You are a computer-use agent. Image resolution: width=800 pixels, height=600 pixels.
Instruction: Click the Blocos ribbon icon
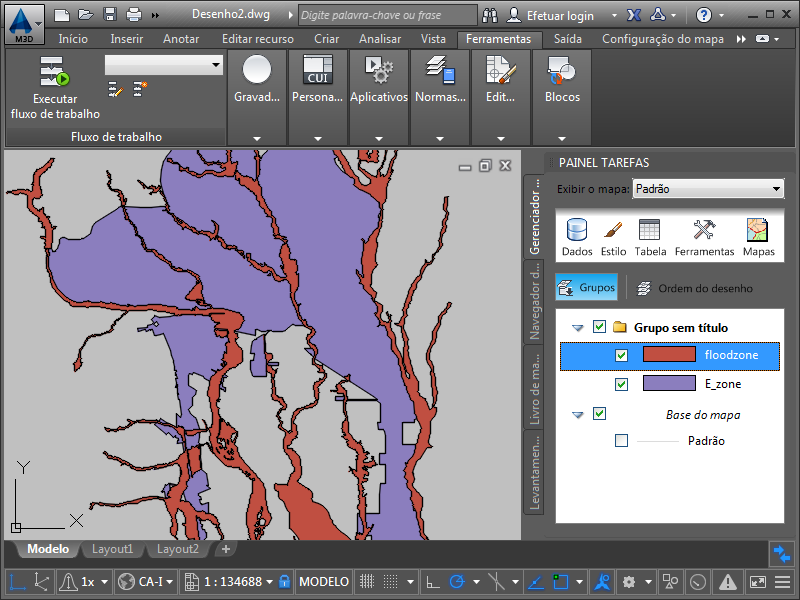click(562, 71)
